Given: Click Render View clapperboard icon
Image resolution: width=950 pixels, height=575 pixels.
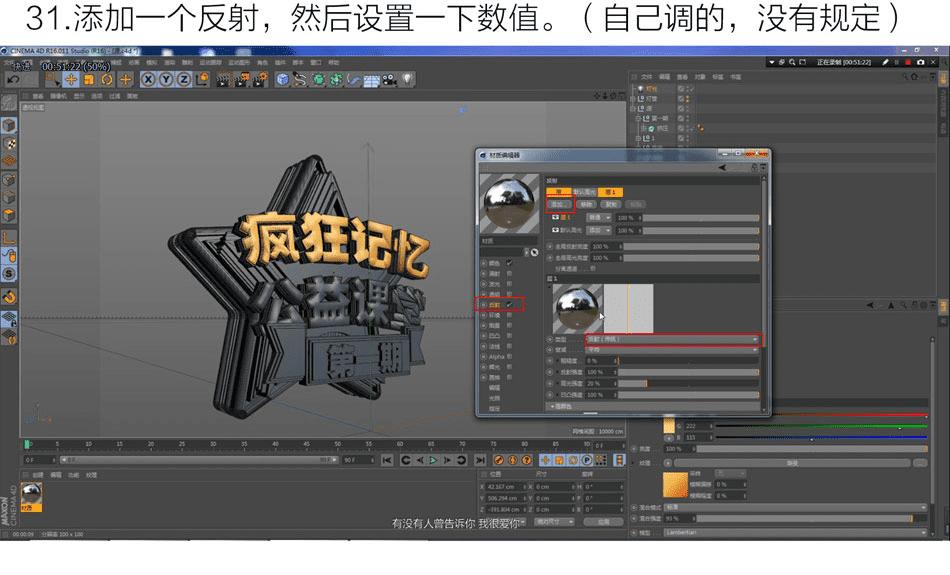Looking at the screenshot, I should click(x=224, y=79).
